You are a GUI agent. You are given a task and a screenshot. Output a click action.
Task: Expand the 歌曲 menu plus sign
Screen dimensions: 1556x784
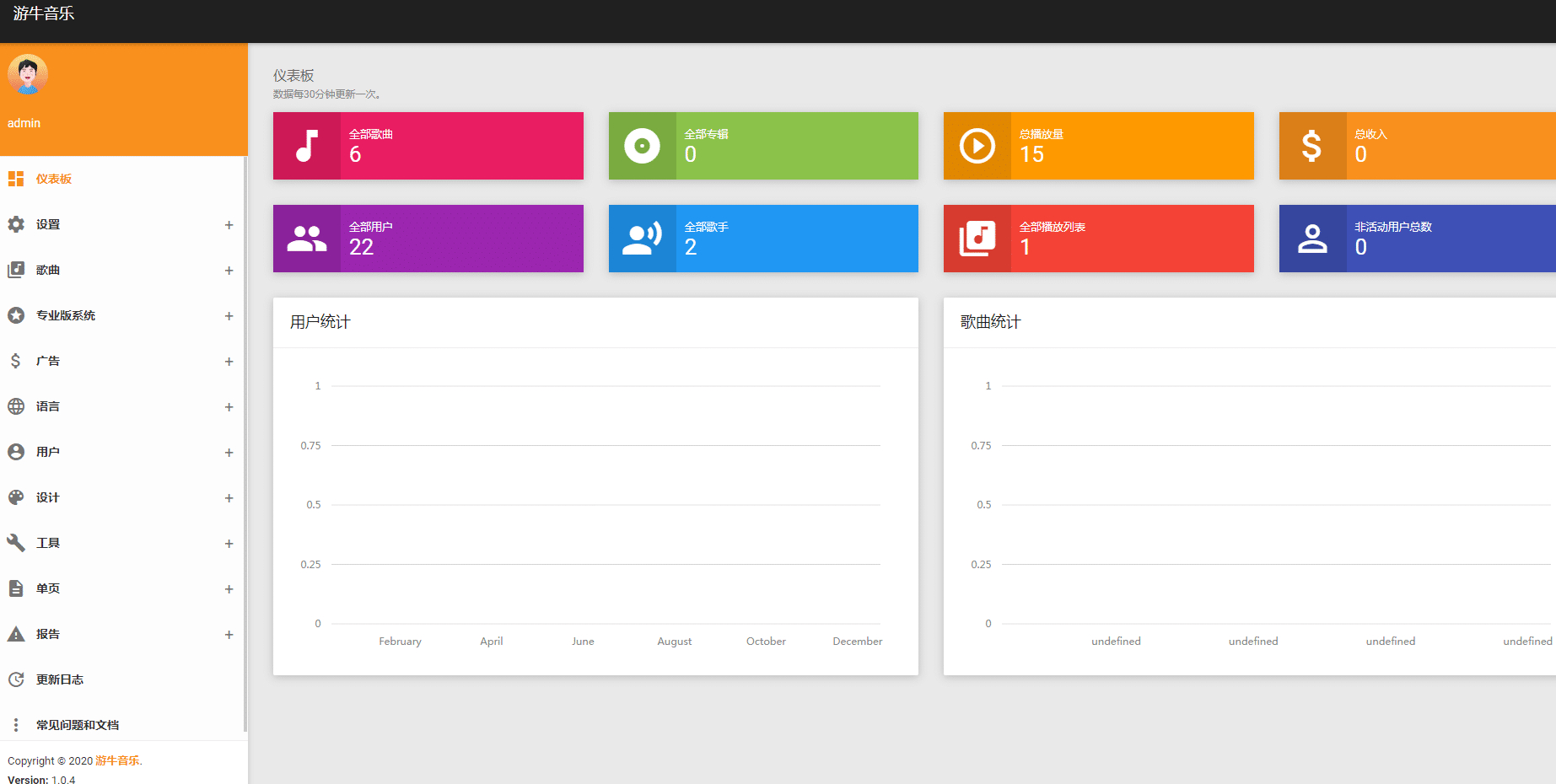pyautogui.click(x=229, y=271)
